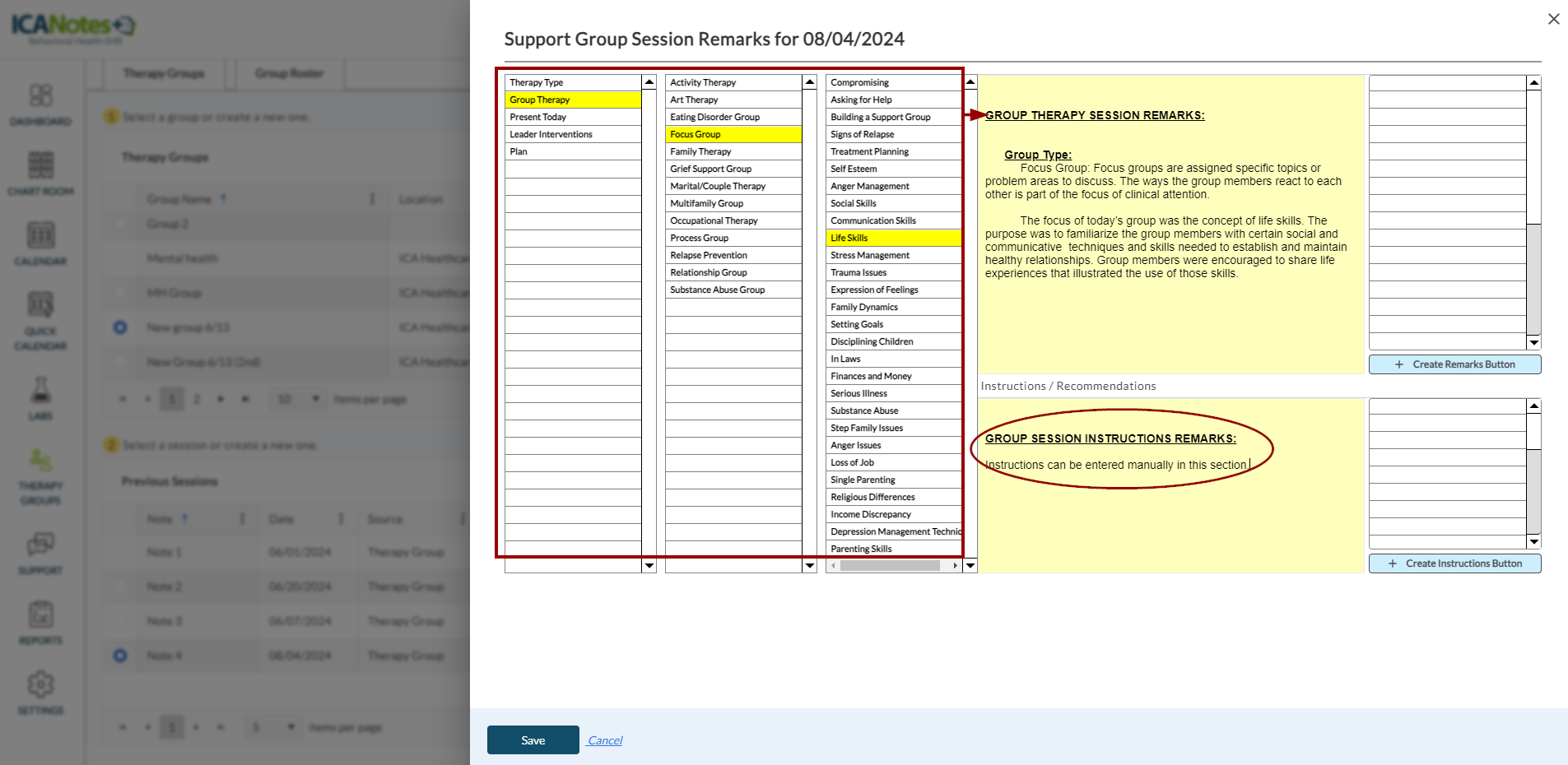Open Reports from the sidebar
The width and height of the screenshot is (1568, 765).
[x=41, y=622]
